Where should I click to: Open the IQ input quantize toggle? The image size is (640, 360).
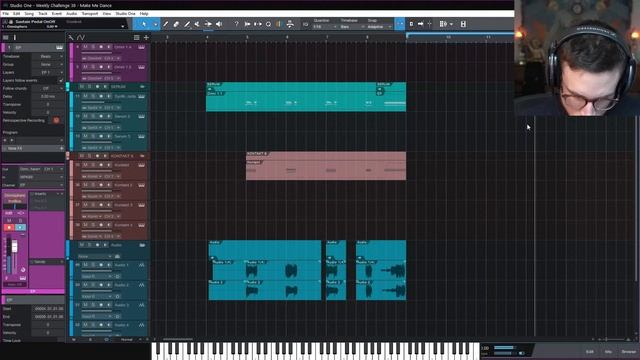(305, 24)
